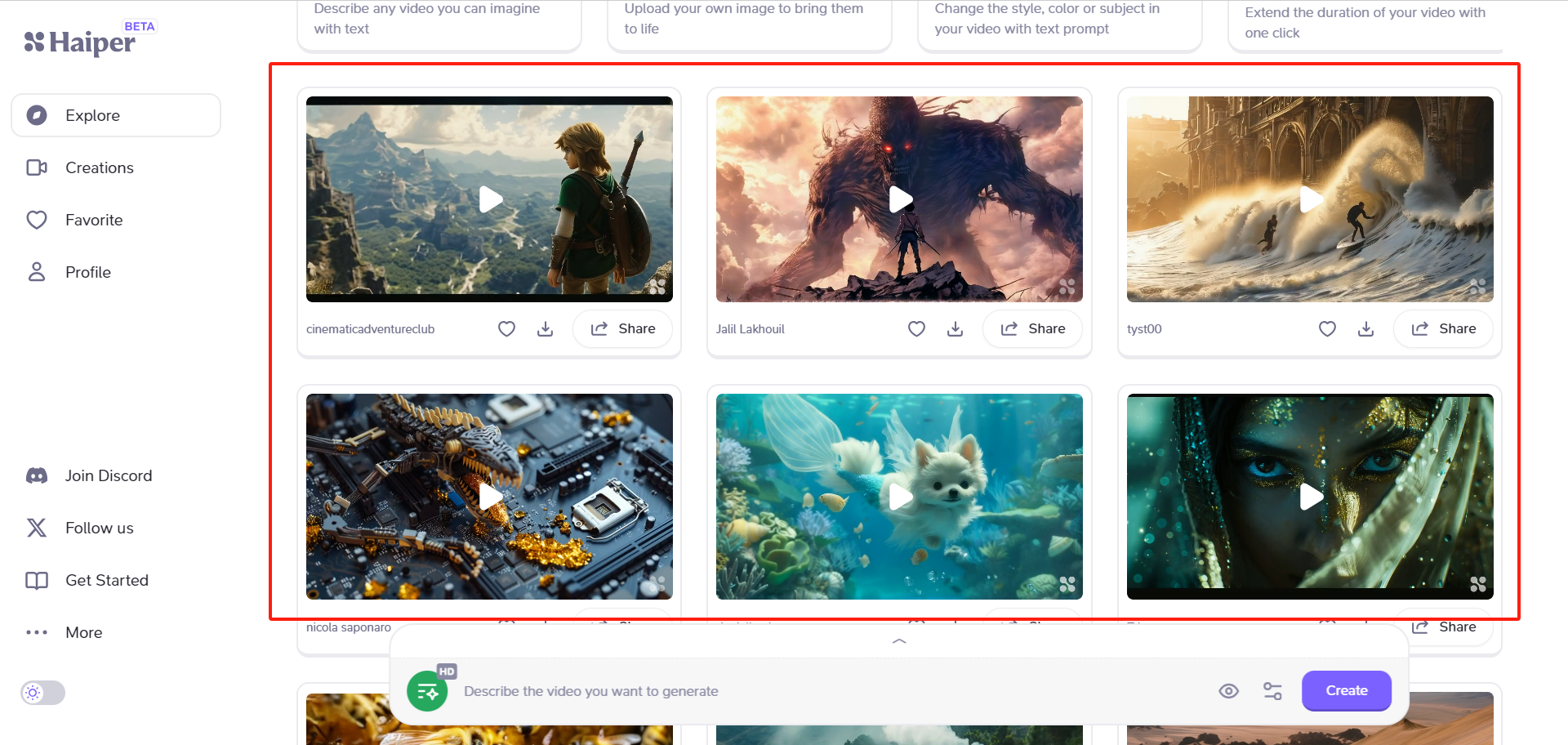The height and width of the screenshot is (745, 1568).
Task: Favorite the cinematicadventureclub video with heart
Action: point(506,328)
